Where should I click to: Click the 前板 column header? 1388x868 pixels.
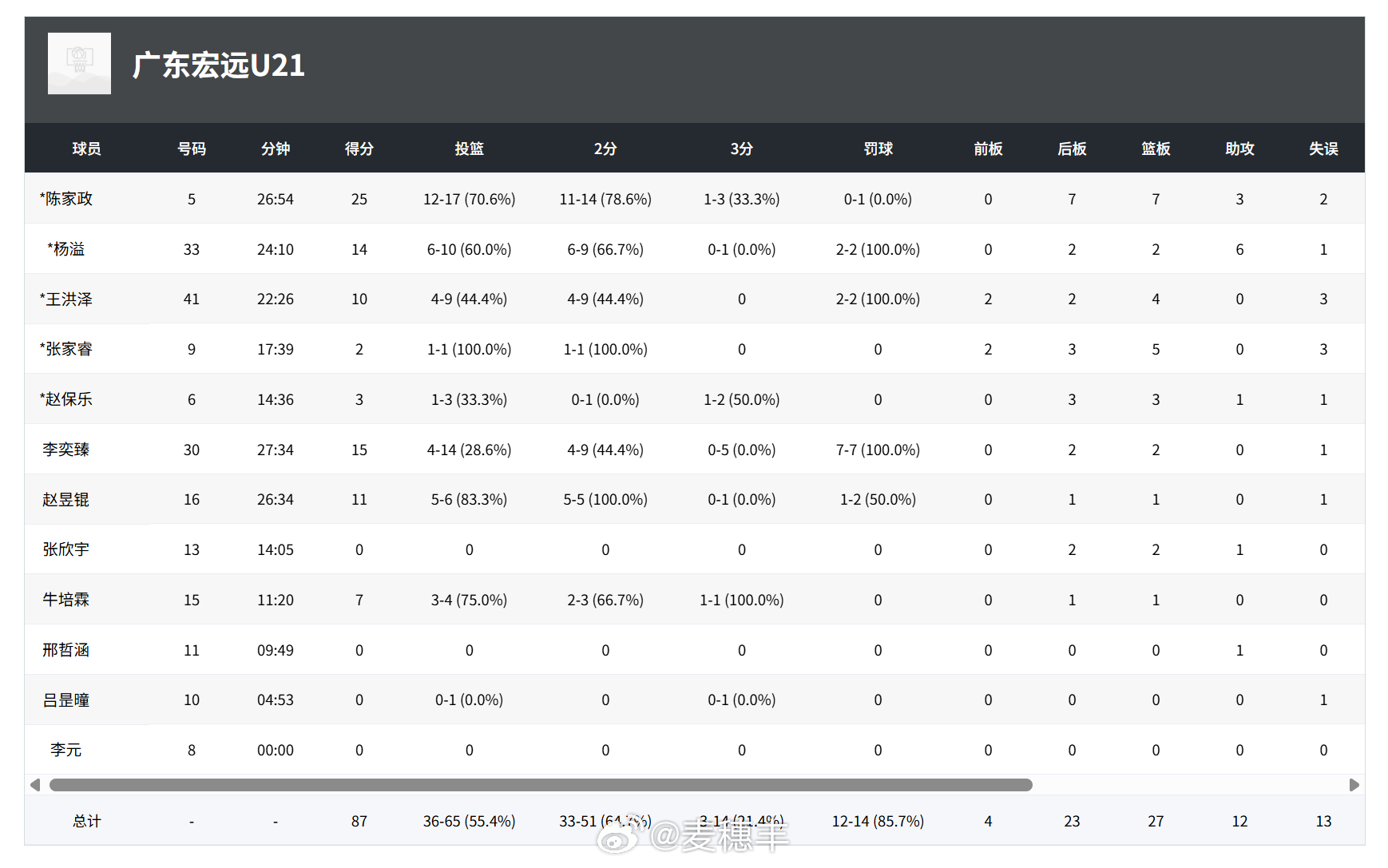[x=988, y=149]
